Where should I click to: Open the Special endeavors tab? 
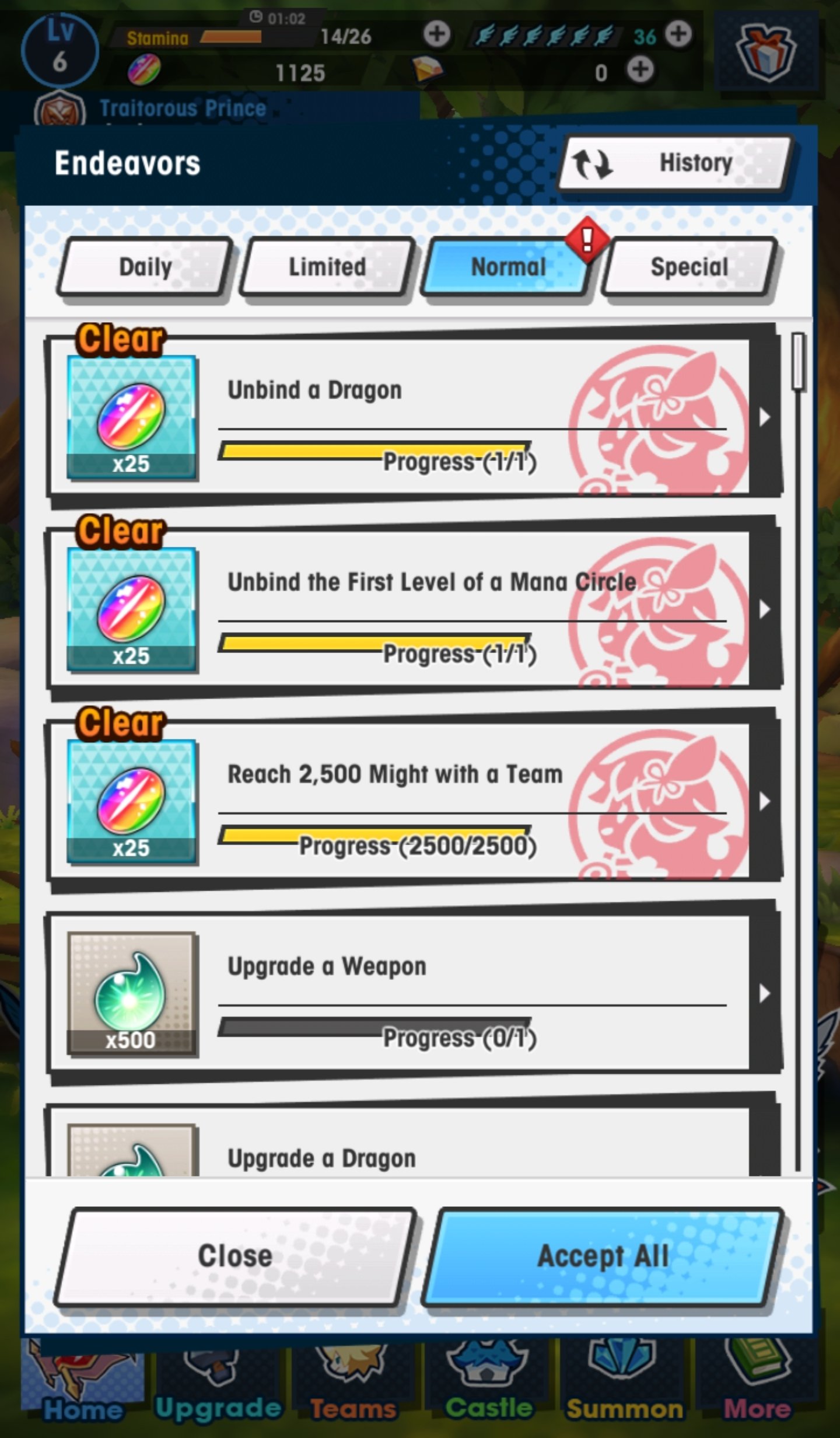coord(689,267)
